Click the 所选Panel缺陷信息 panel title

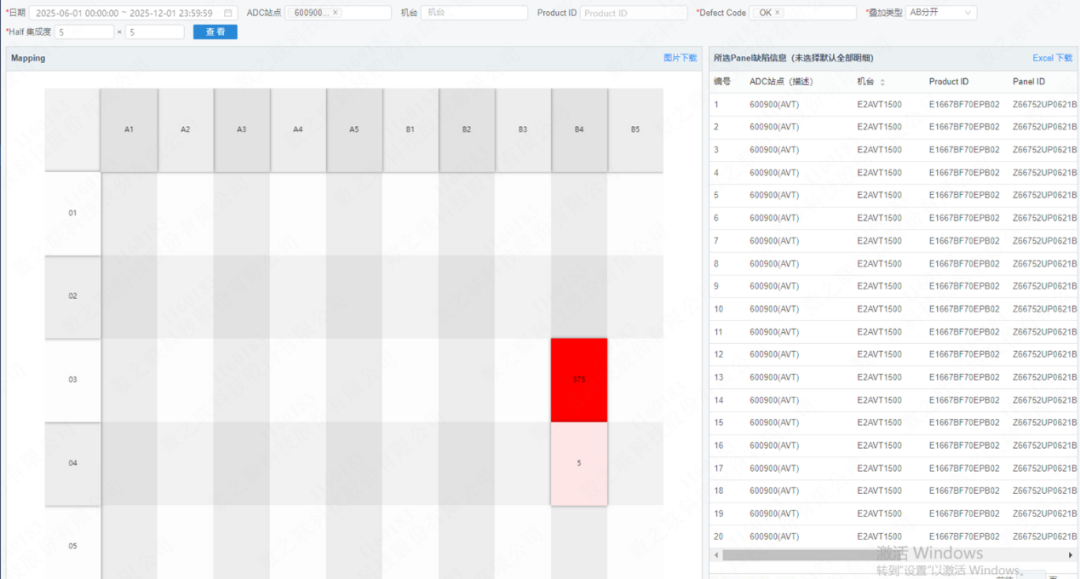(793, 58)
